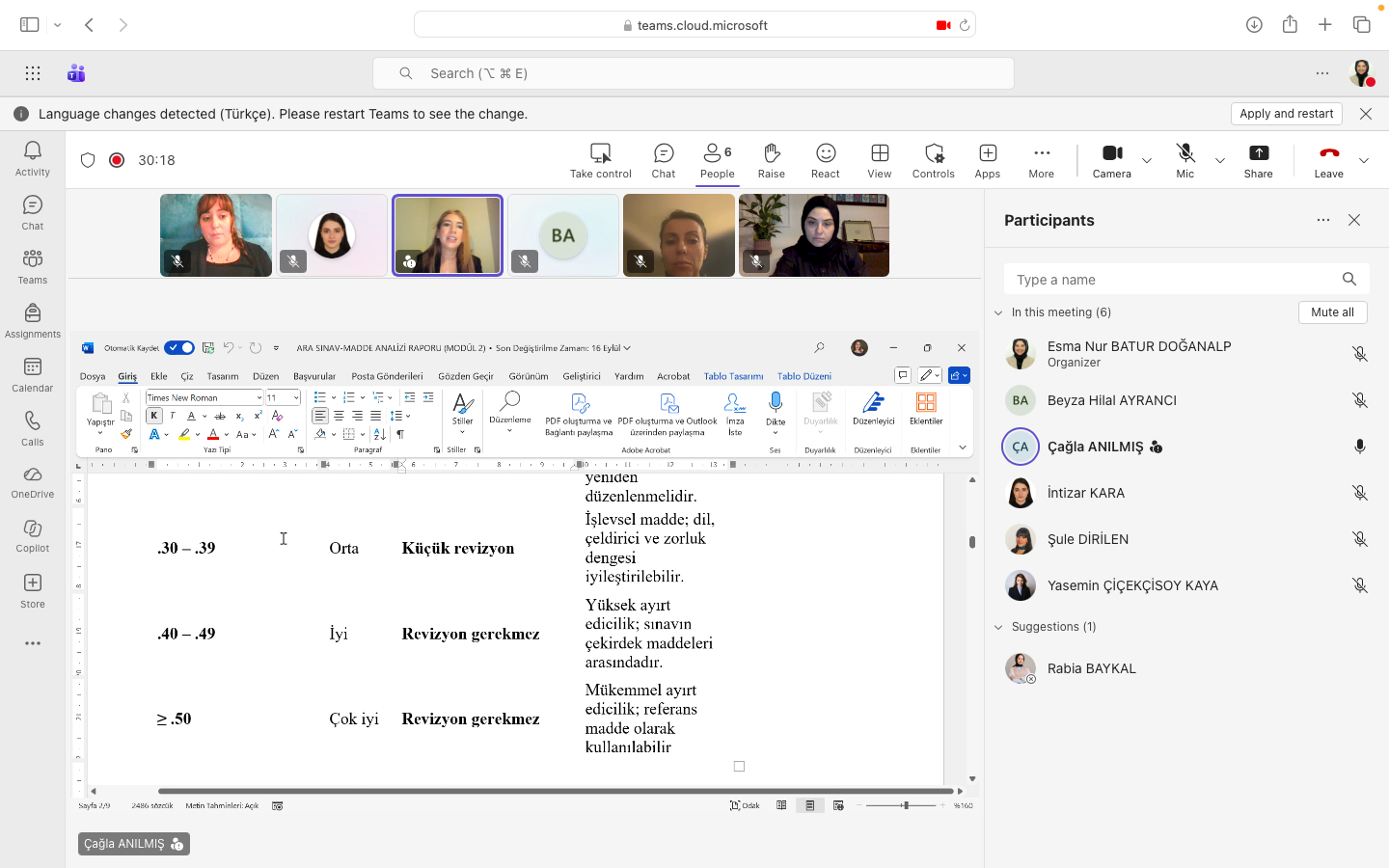1389x868 pixels.
Task: Open the Activity feed in Teams sidebar
Action: pos(32,158)
